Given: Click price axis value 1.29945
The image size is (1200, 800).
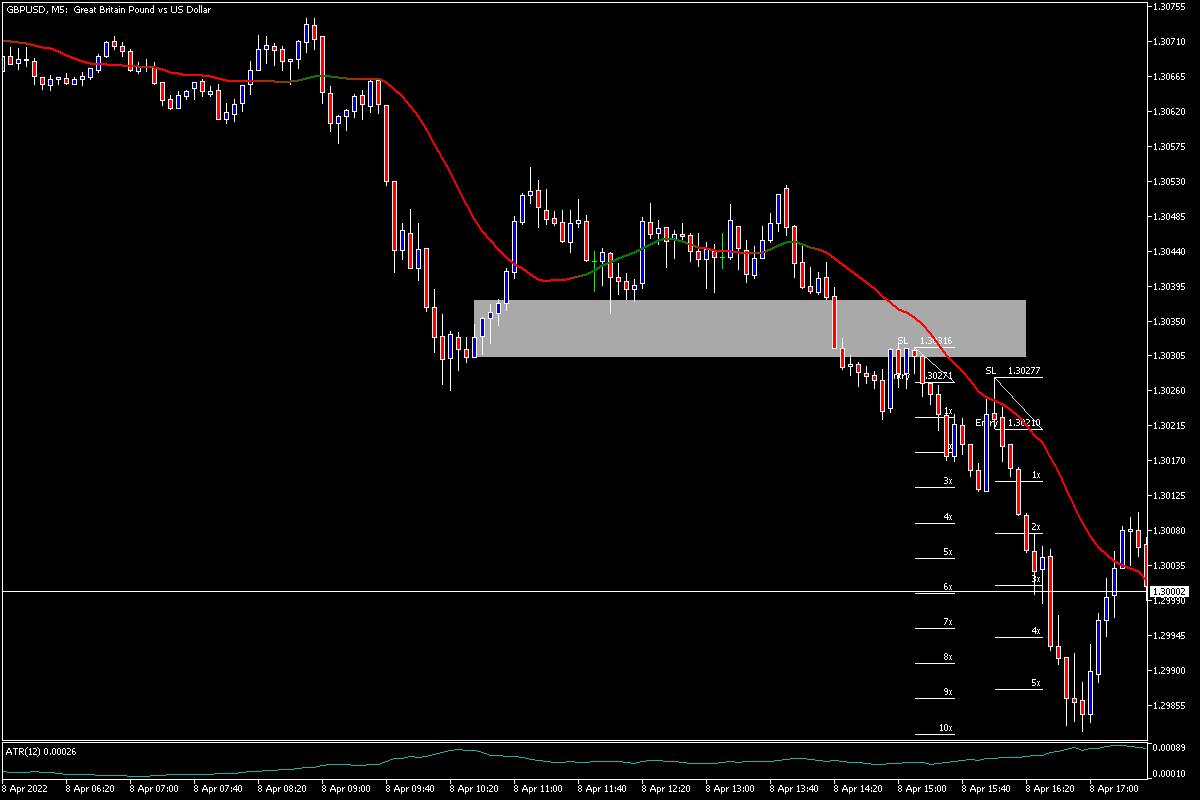Looking at the screenshot, I should click(x=1168, y=636).
